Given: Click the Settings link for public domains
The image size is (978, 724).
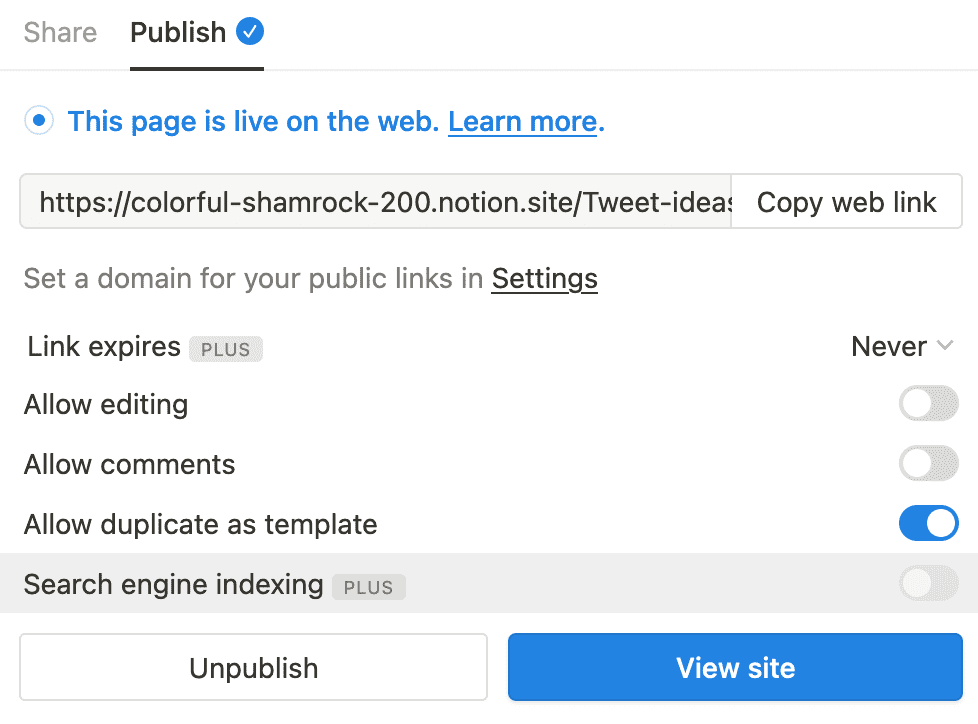Looking at the screenshot, I should [x=544, y=278].
